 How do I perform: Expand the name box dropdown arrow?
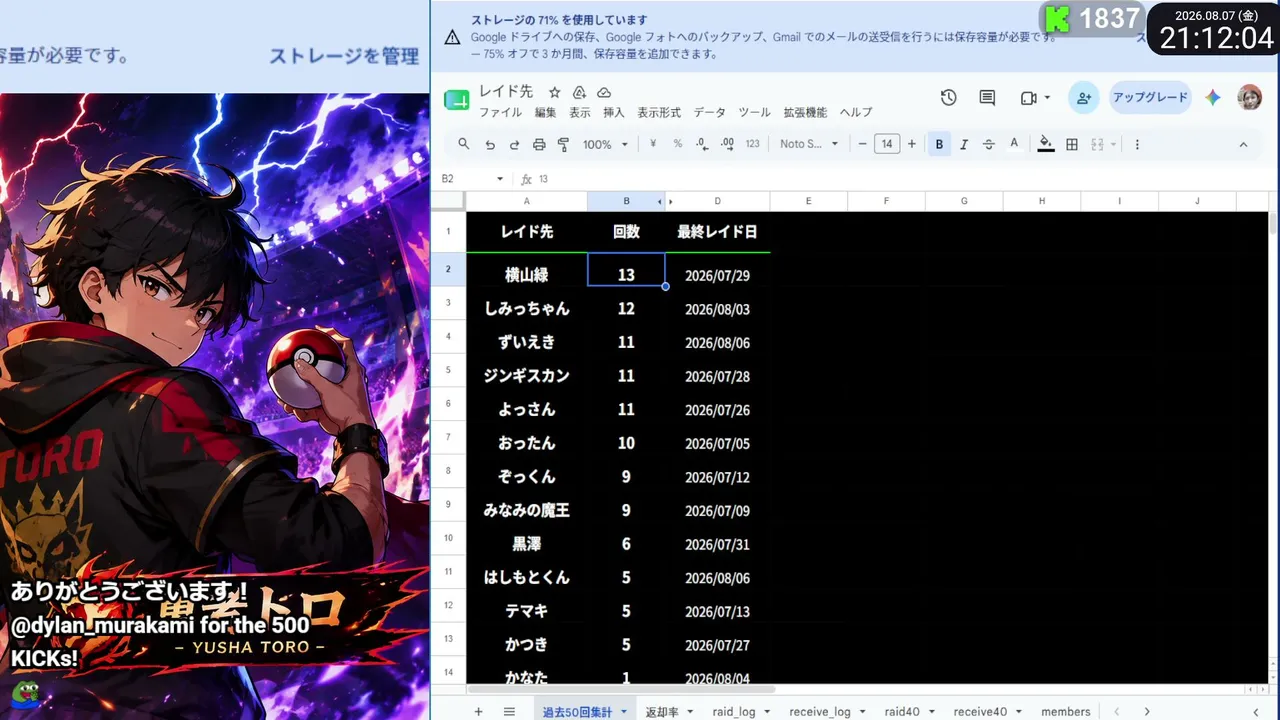click(500, 179)
